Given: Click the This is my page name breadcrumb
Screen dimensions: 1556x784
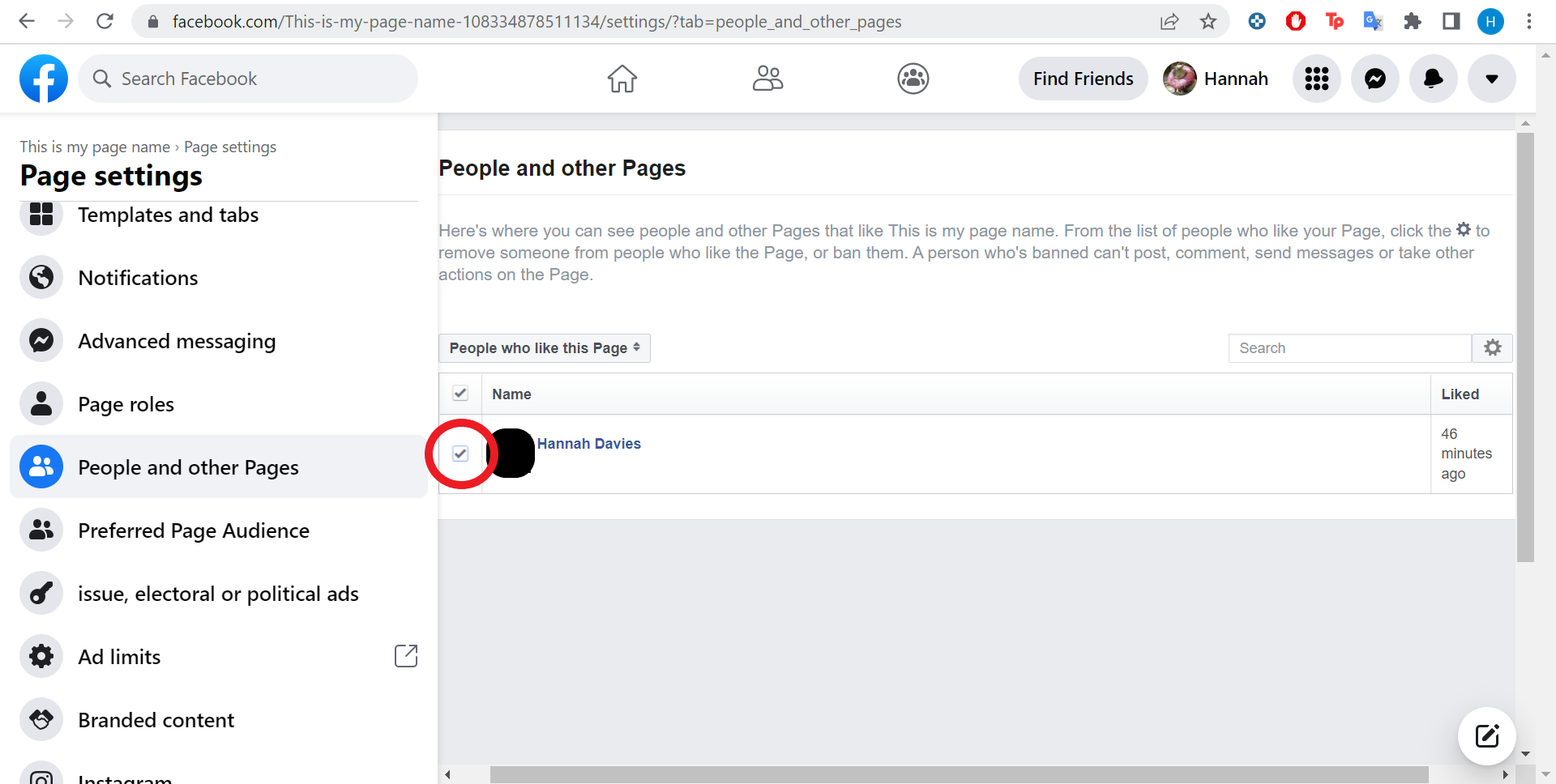Looking at the screenshot, I should (95, 147).
